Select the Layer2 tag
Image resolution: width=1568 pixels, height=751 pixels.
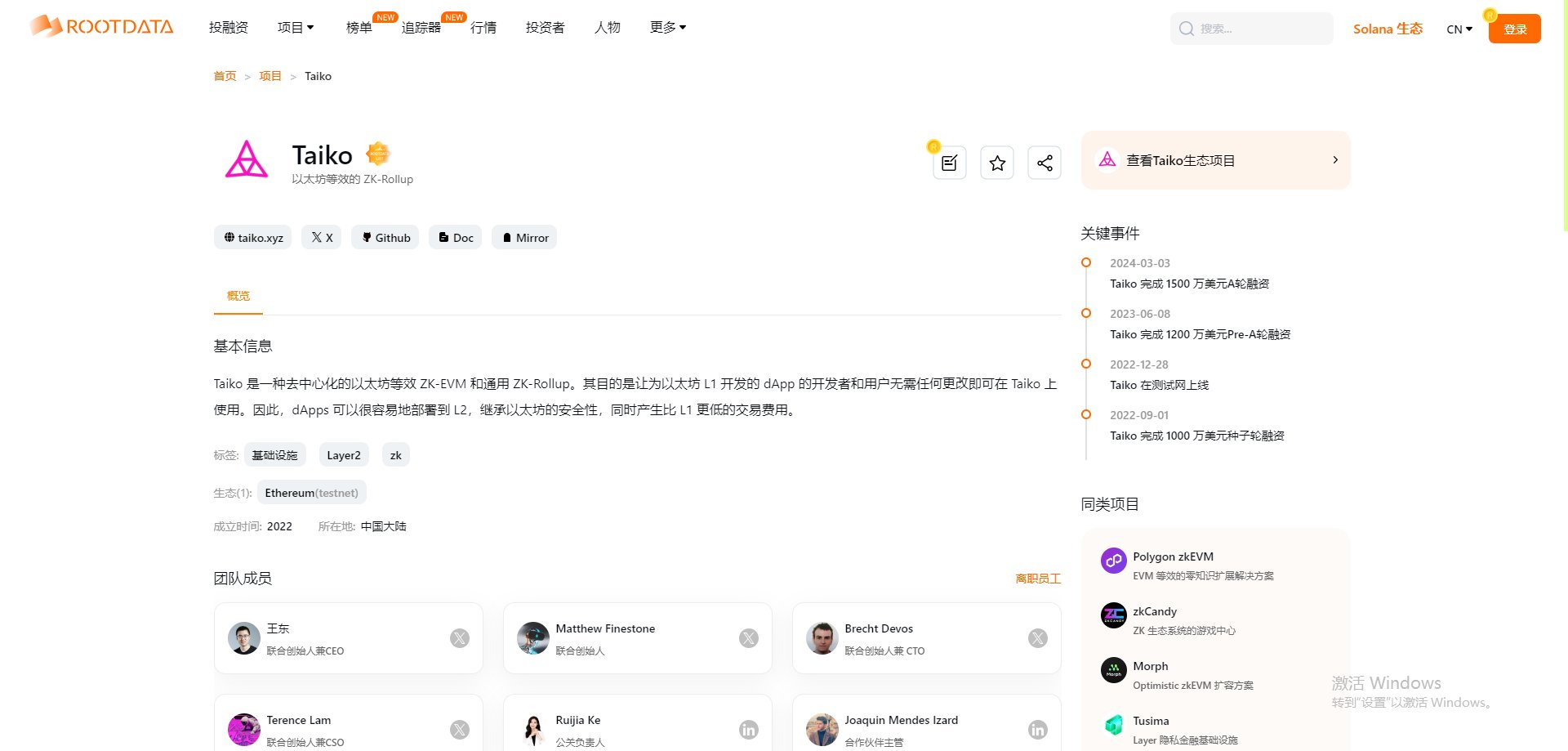344,455
